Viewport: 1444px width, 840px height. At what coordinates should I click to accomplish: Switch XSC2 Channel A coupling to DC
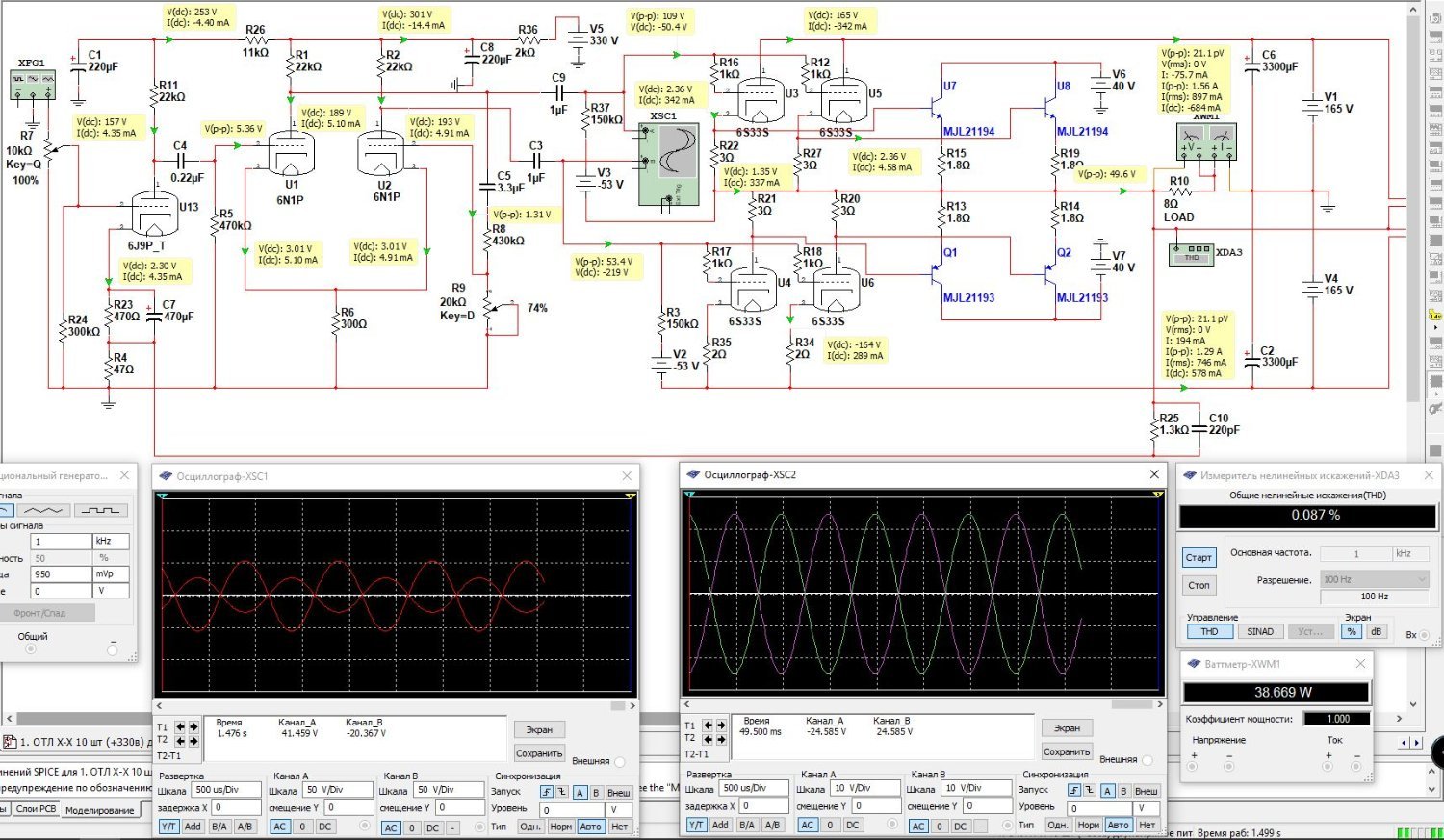tap(852, 826)
